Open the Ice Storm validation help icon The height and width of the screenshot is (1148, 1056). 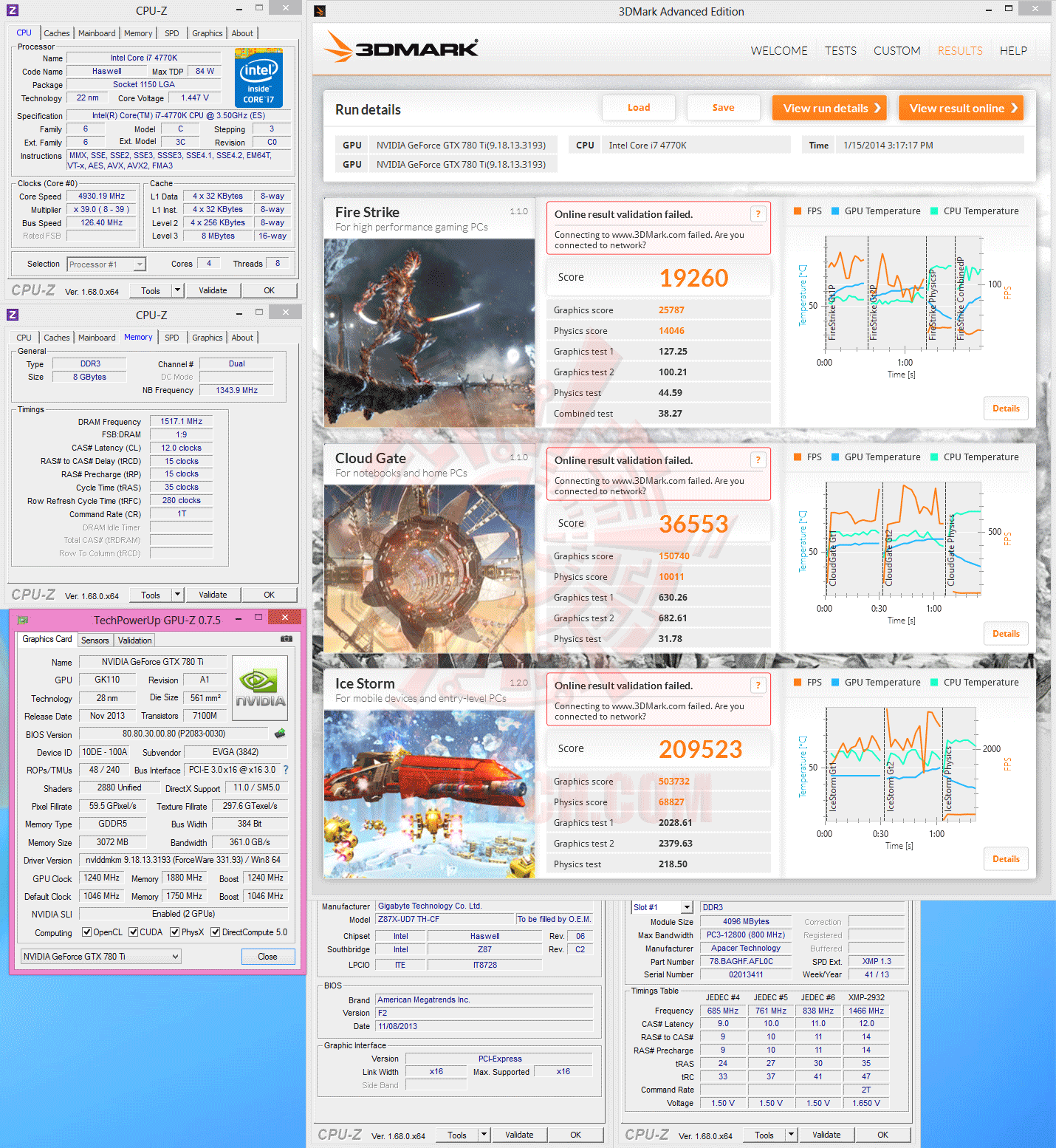[758, 686]
